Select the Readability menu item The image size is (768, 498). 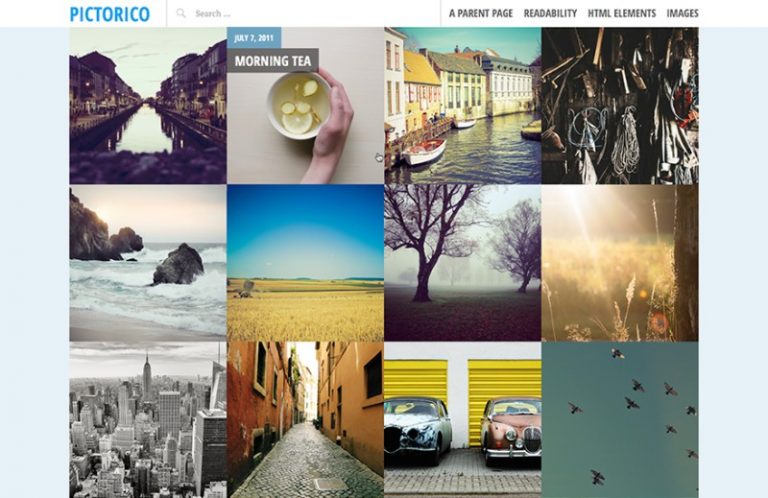click(550, 13)
